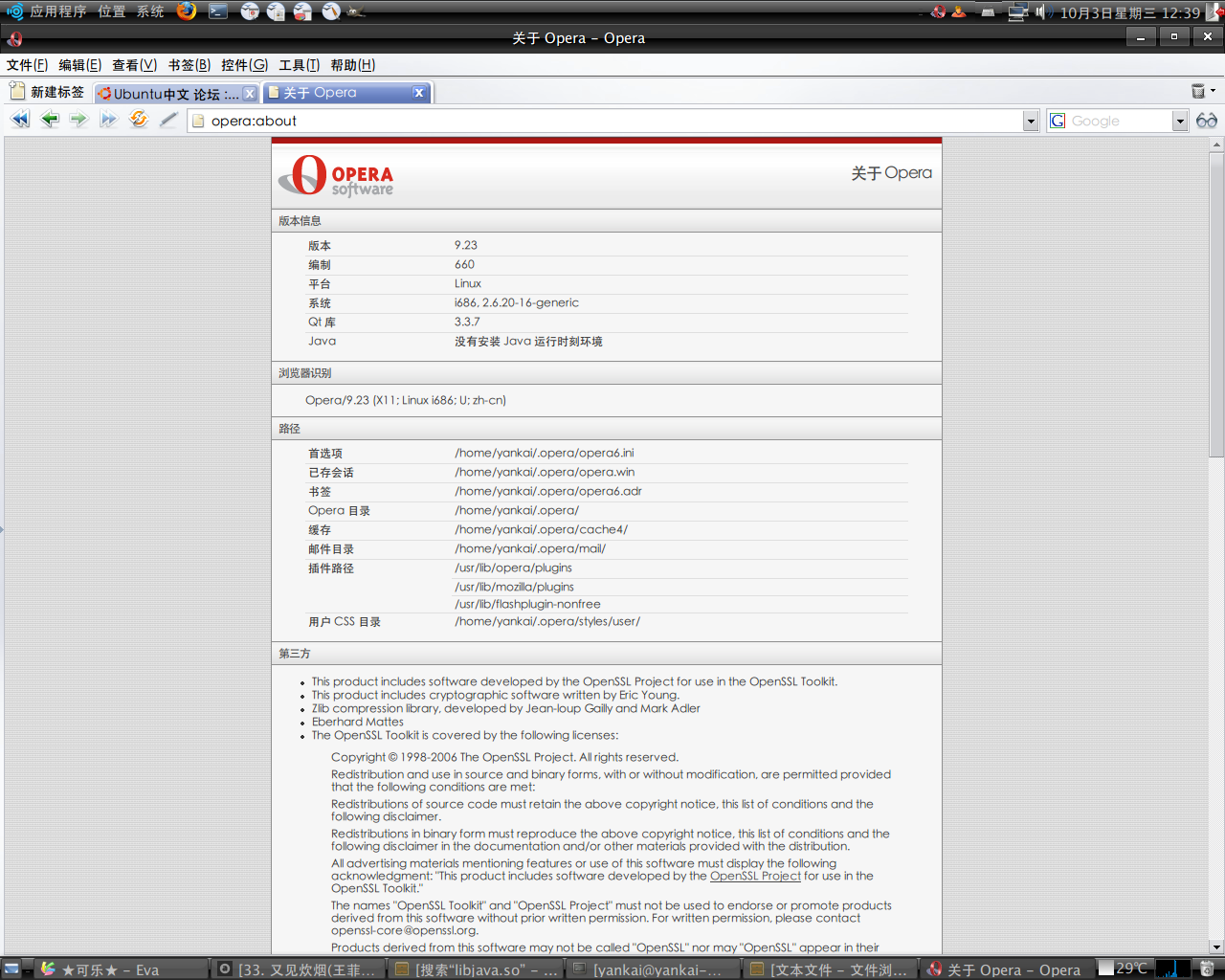
Task: Click the scrollbar down arrow
Action: 1217,947
